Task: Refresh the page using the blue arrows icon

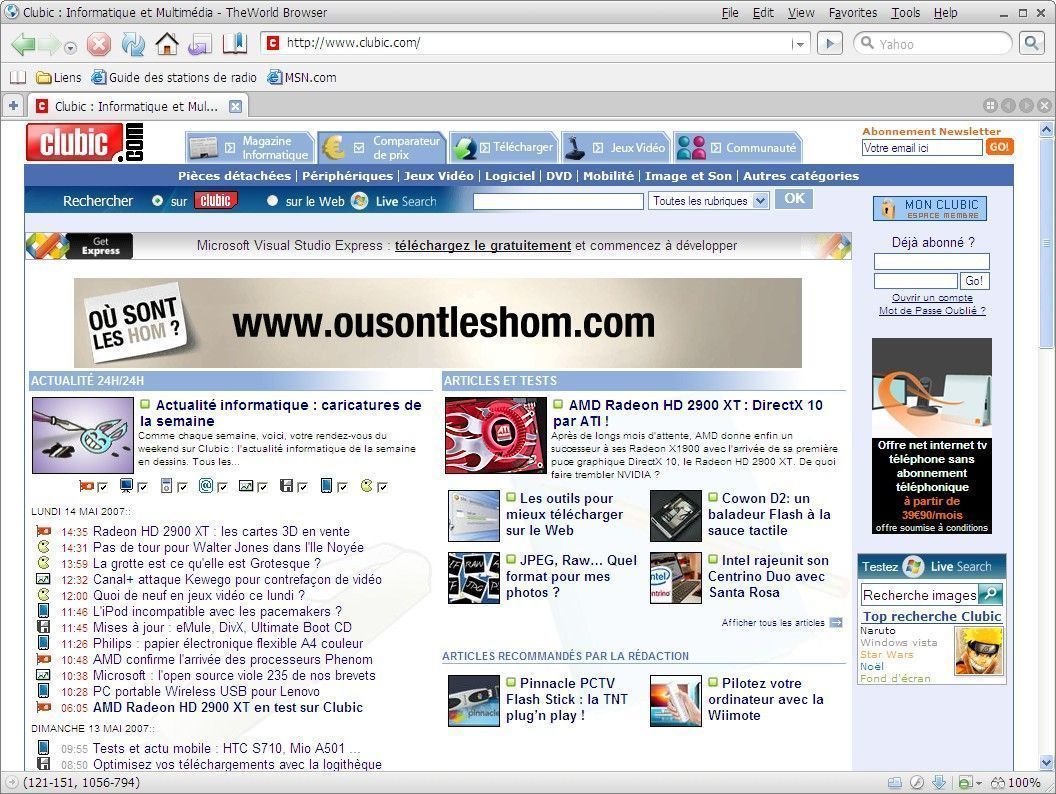Action: 133,44
